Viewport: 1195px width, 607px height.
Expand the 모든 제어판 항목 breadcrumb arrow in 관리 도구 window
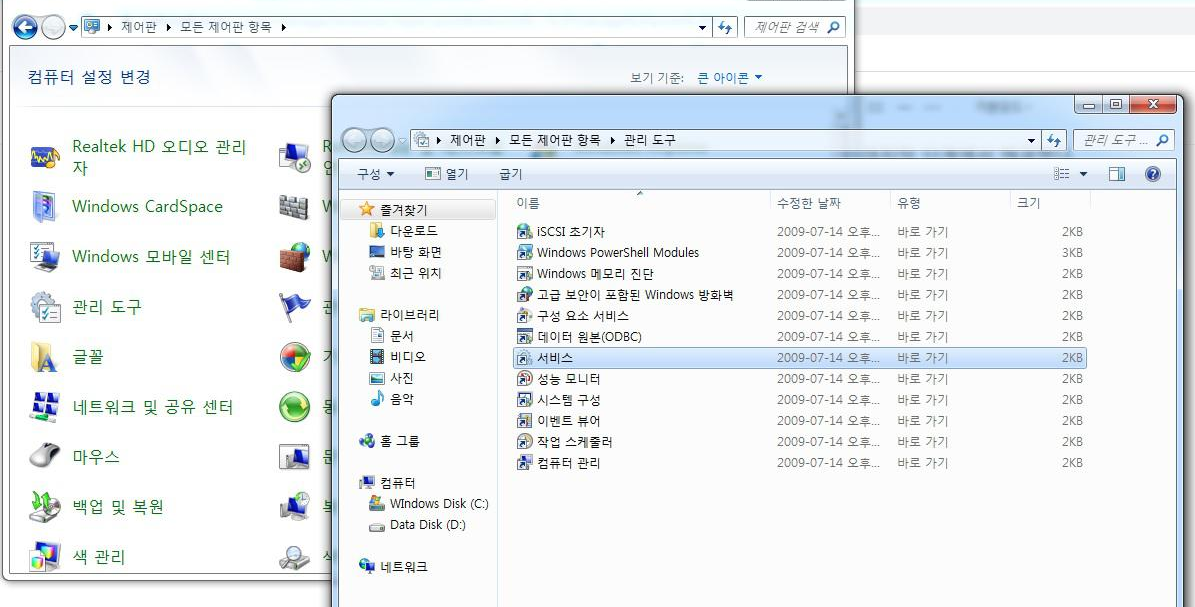pos(612,140)
